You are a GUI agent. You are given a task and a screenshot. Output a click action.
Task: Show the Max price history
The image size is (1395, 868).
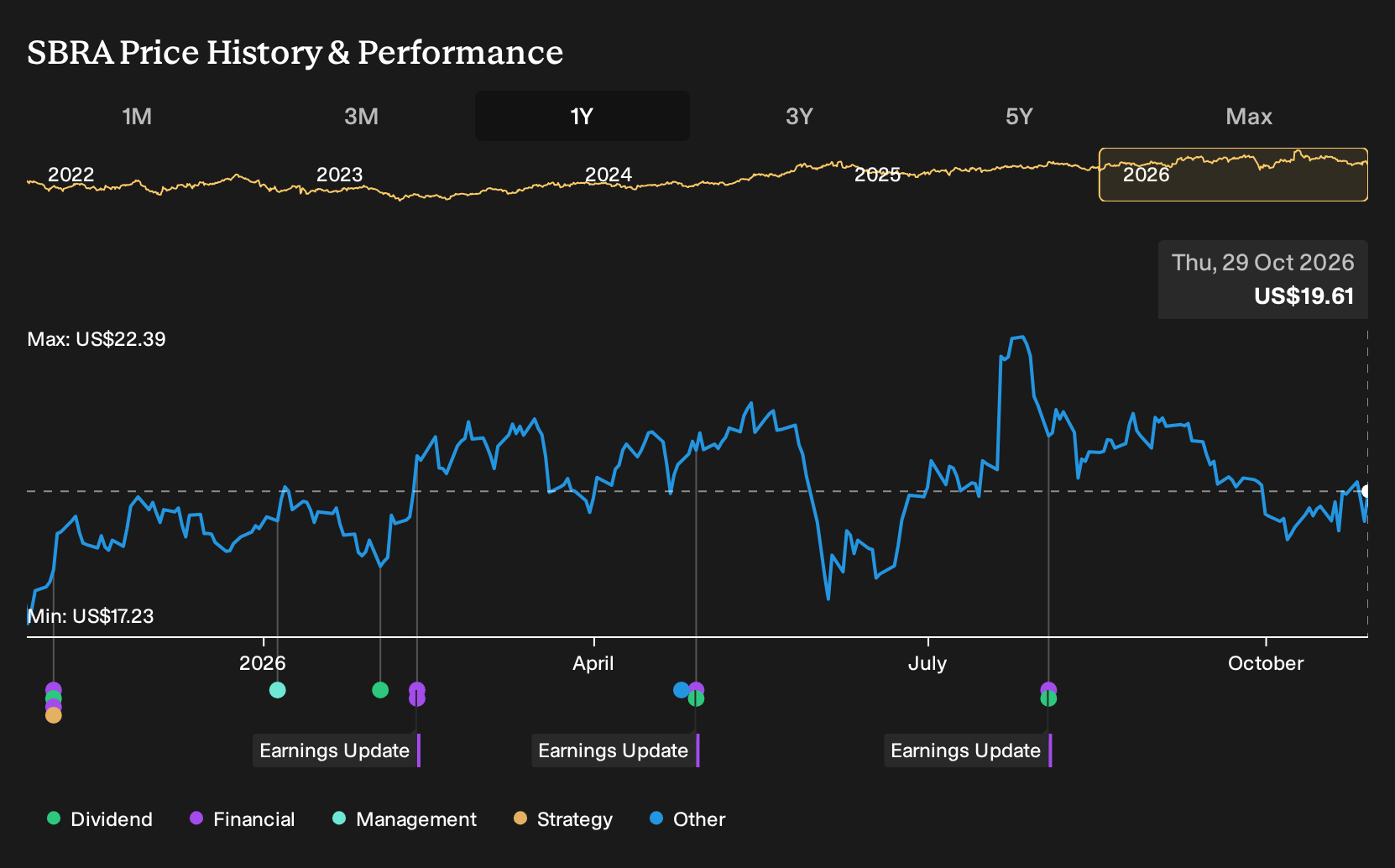click(x=1249, y=116)
